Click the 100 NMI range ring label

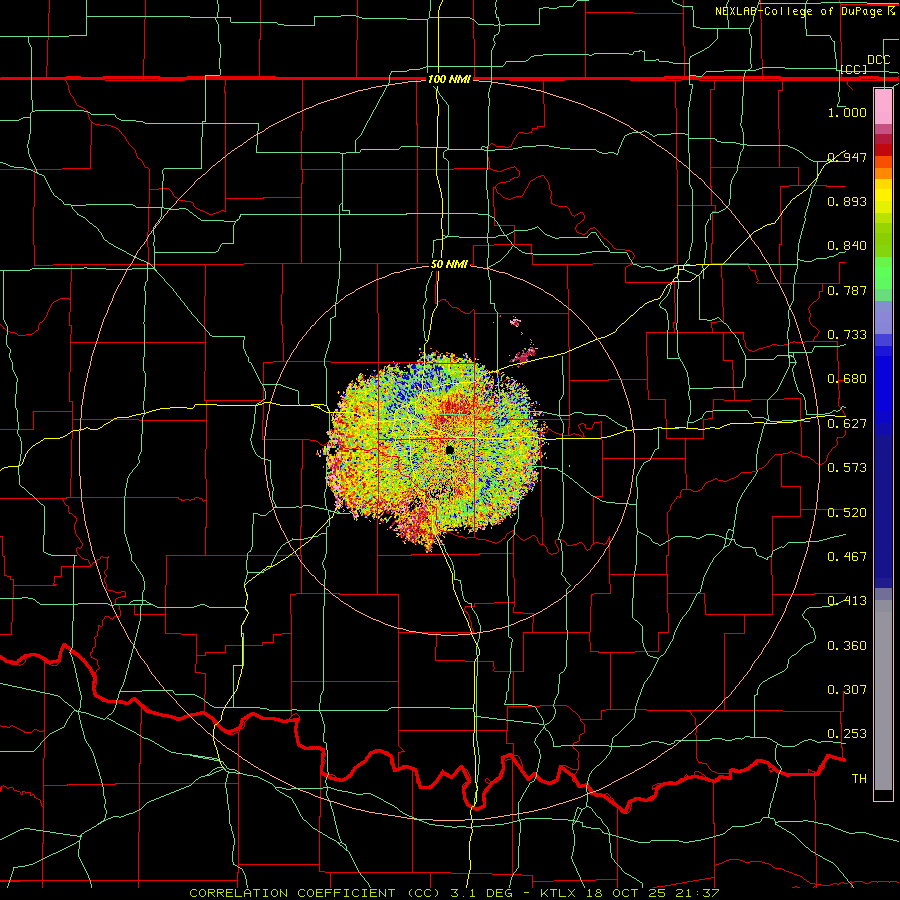449,79
